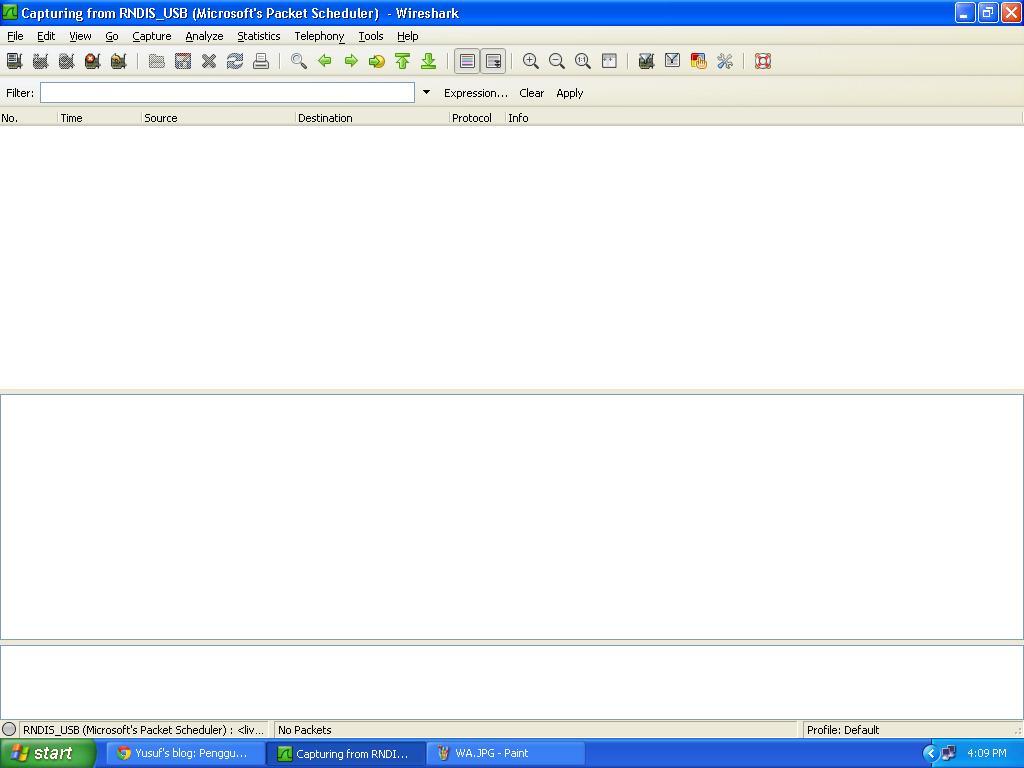The width and height of the screenshot is (1024, 768).
Task: Jump to last packet icon
Action: tap(428, 61)
